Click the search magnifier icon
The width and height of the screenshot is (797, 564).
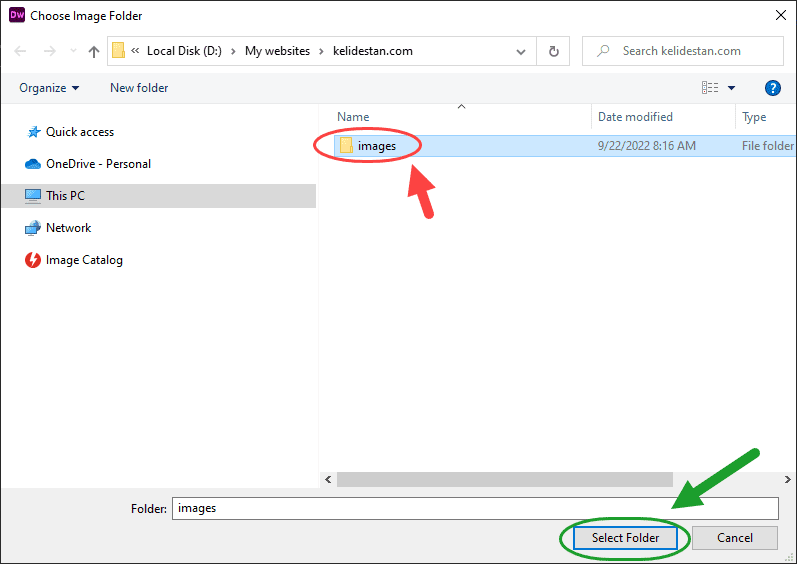click(603, 51)
